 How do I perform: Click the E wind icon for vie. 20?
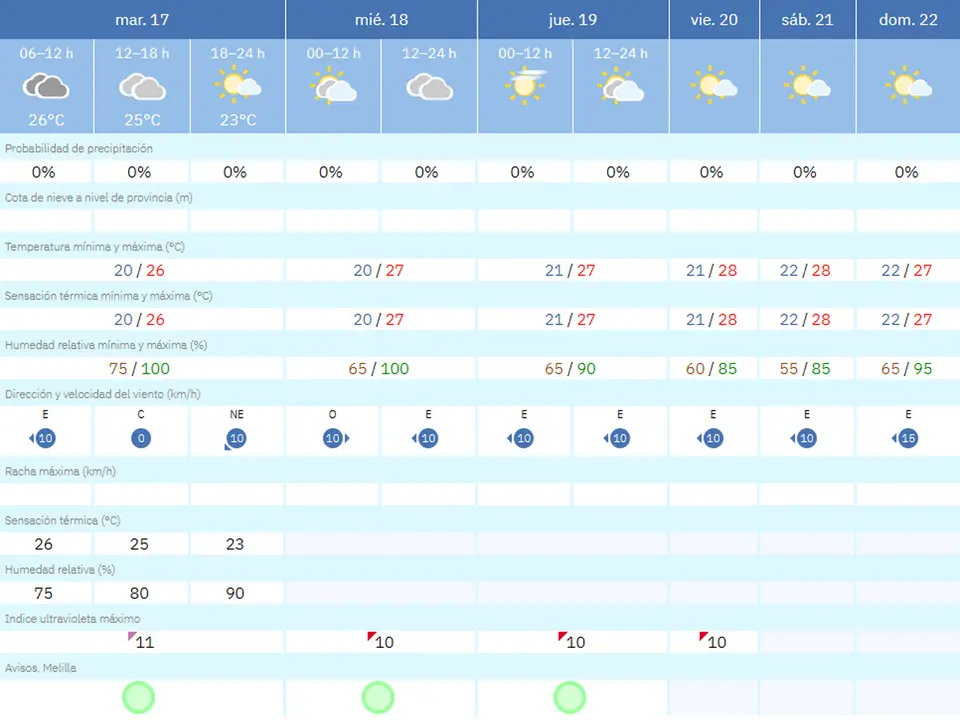pyautogui.click(x=710, y=438)
